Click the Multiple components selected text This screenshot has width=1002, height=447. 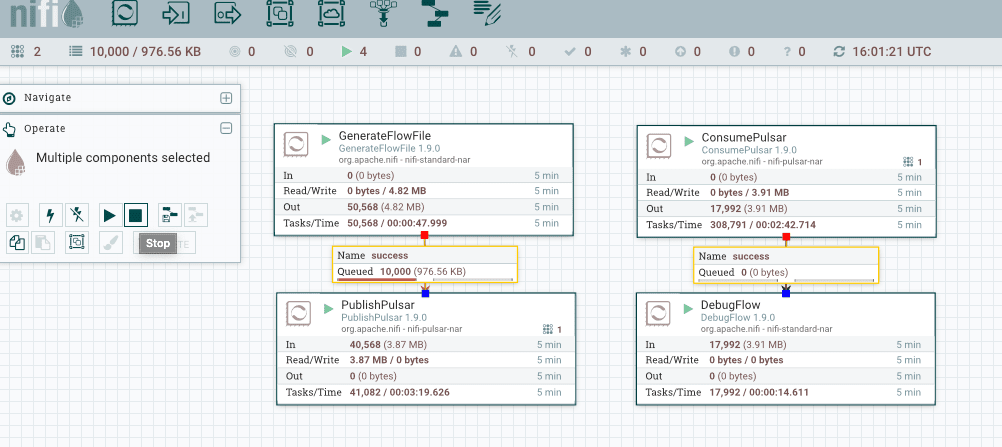[123, 157]
